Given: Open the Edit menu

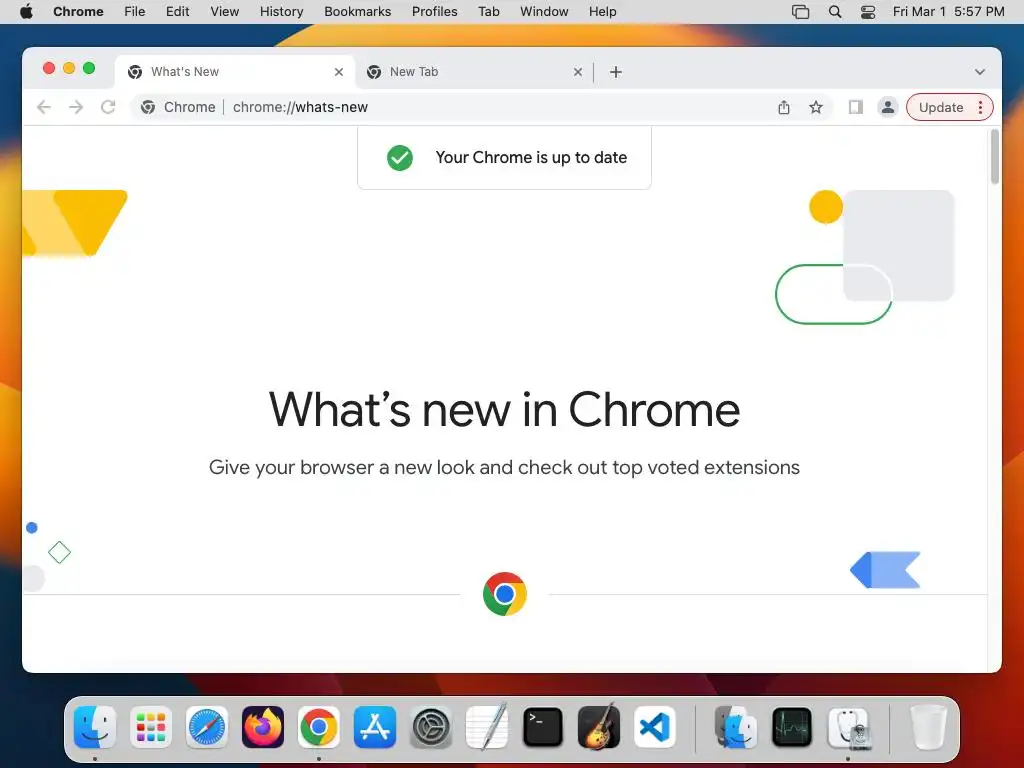Looking at the screenshot, I should pos(177,12).
